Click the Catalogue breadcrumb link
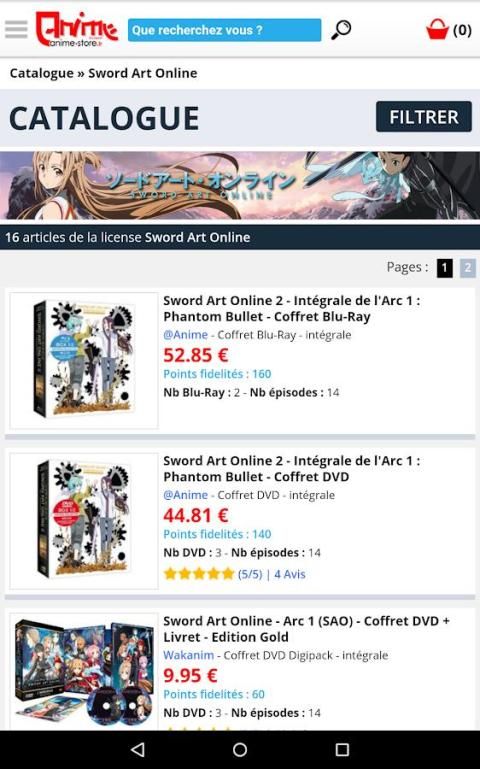480x769 pixels. click(42, 73)
